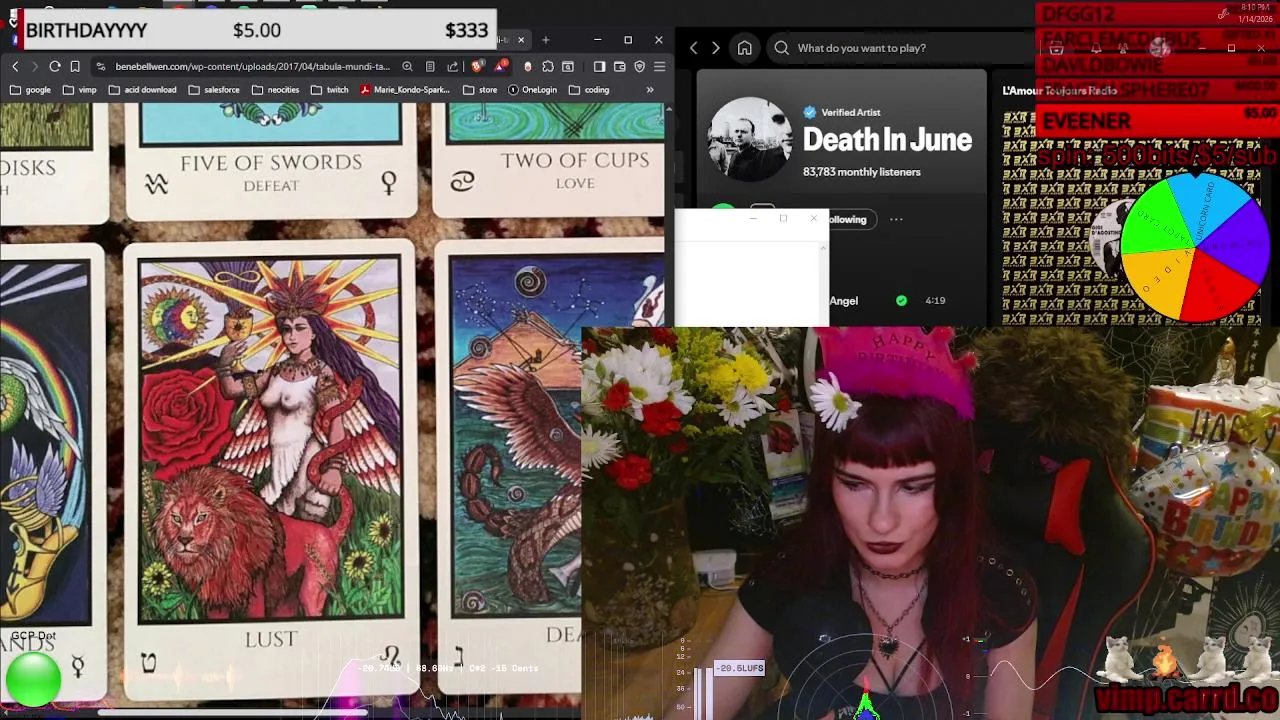Image resolution: width=1280 pixels, height=720 pixels.
Task: Open the coding bookmarks folder
Action: 588,89
